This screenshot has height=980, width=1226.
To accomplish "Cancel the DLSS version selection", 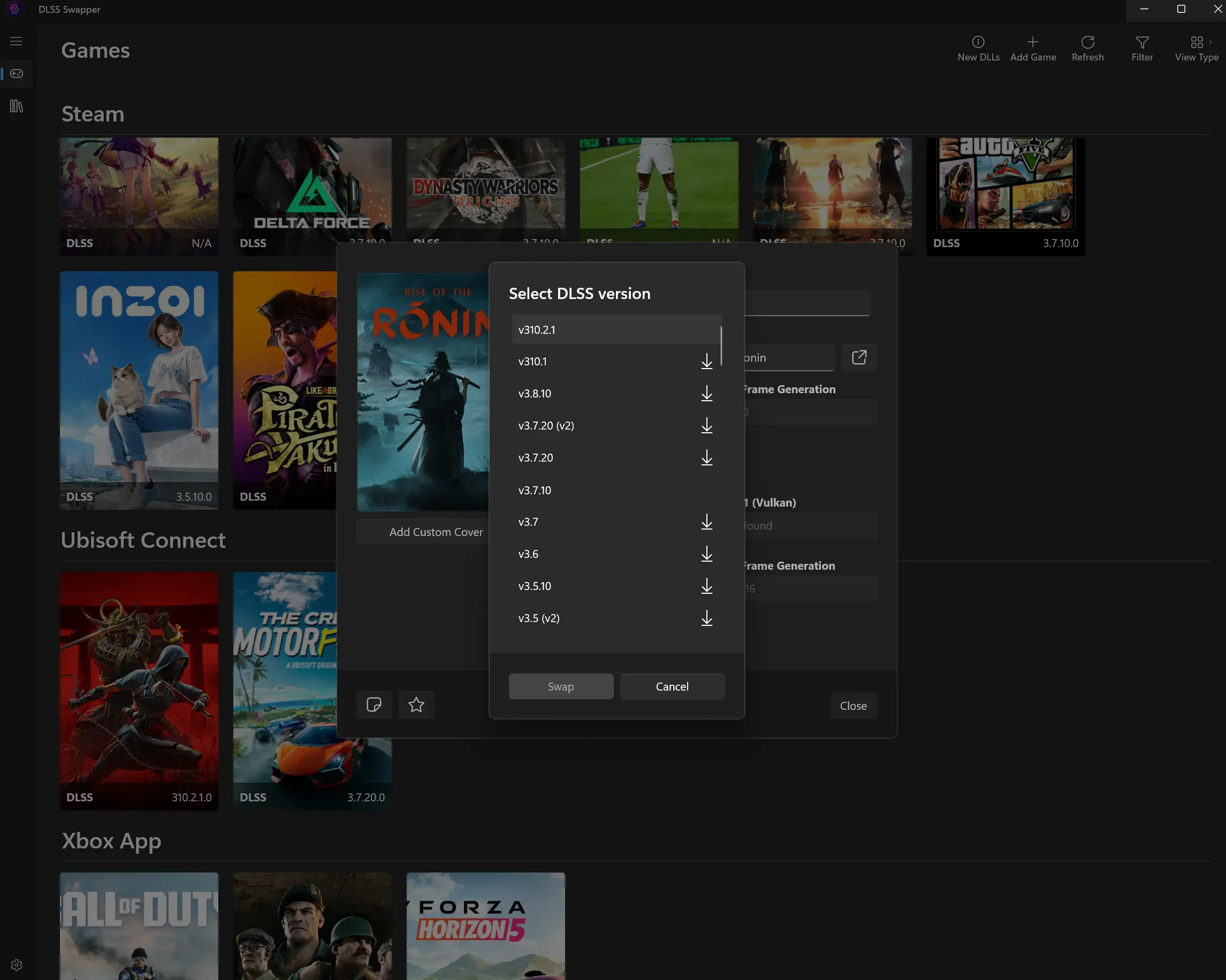I will pos(672,686).
